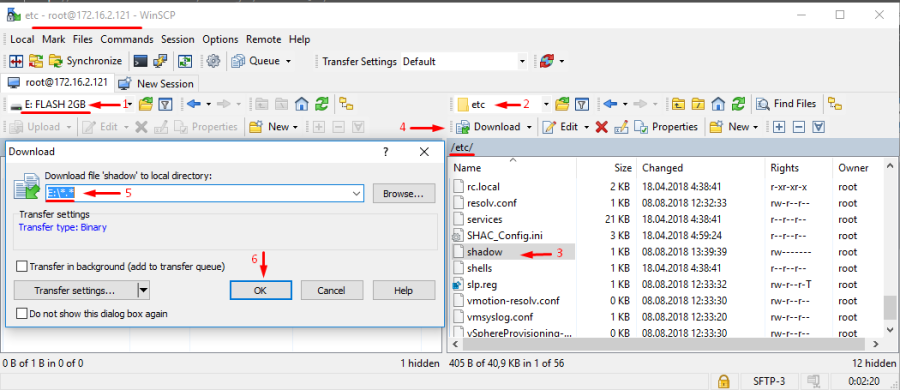Click Invert Selection icon in remote toolbar
This screenshot has width=900, height=390.
coord(819,127)
